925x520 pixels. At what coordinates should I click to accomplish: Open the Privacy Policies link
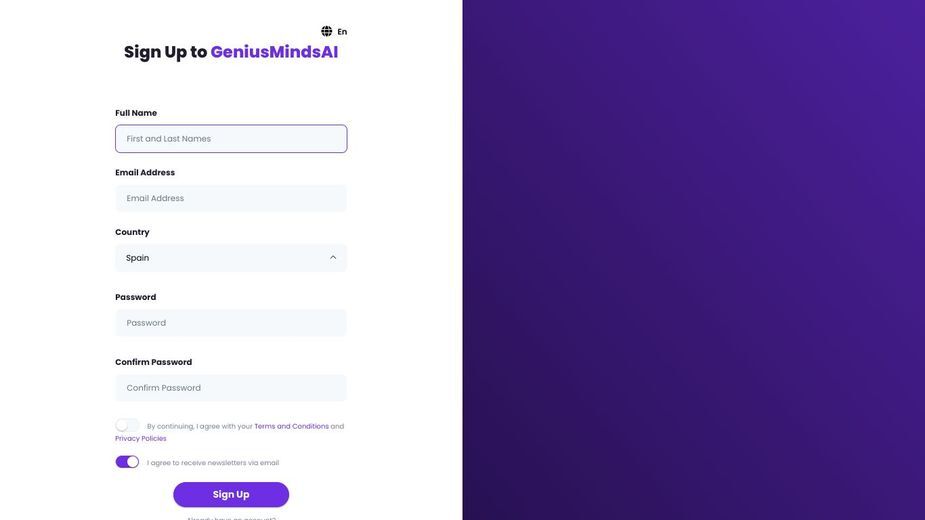[140, 439]
